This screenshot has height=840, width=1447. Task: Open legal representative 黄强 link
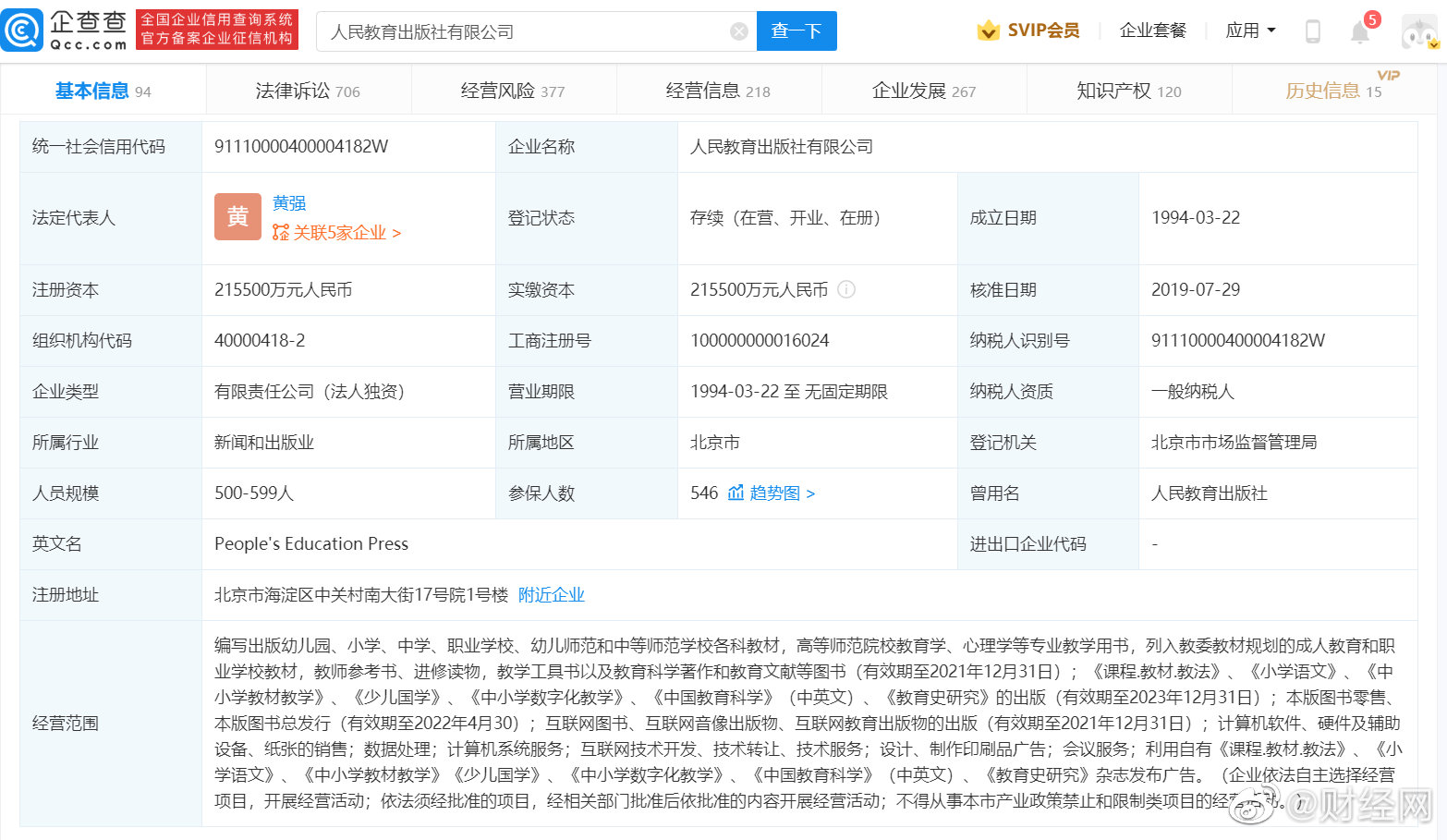(x=289, y=202)
